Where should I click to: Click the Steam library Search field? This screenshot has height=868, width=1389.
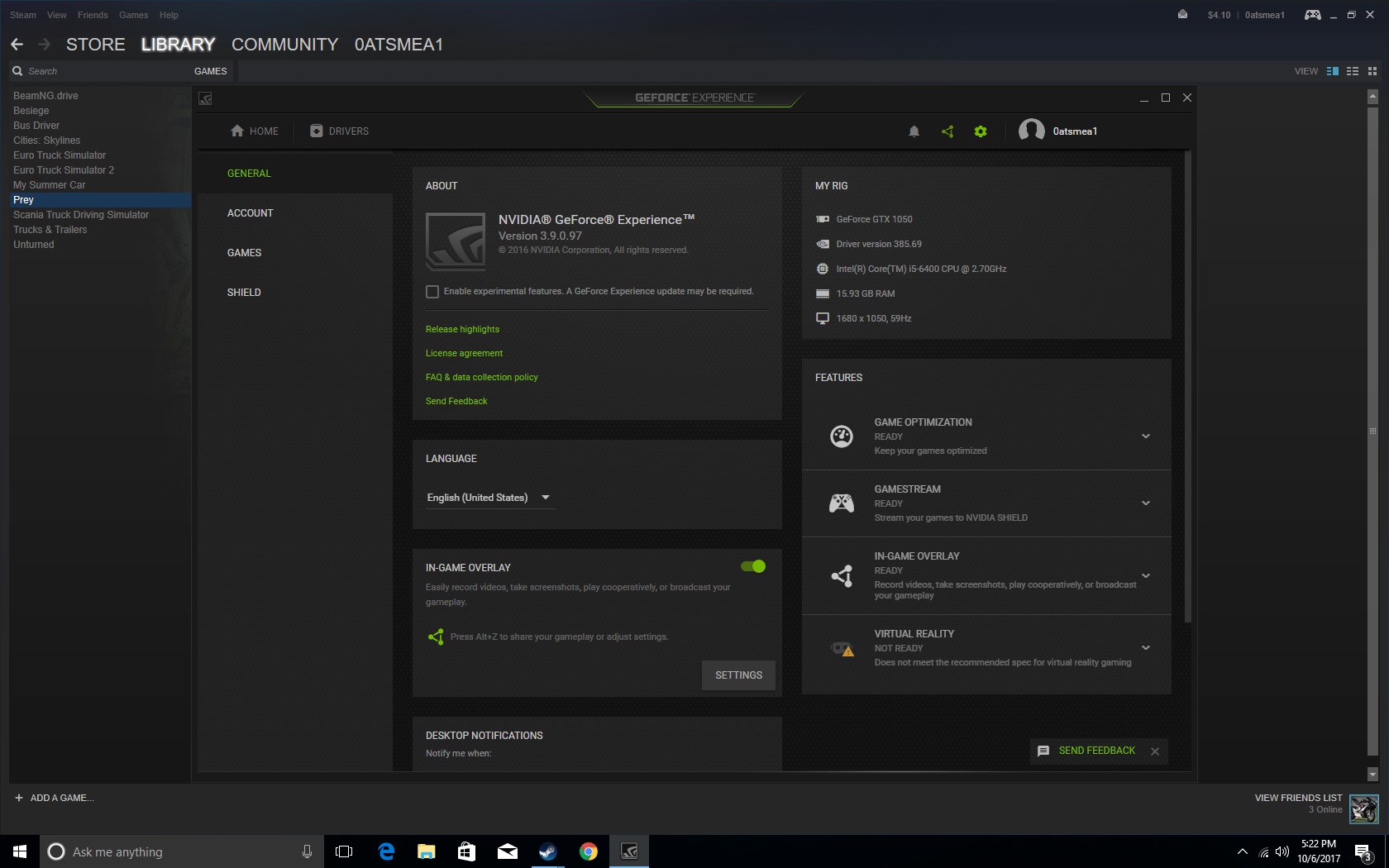99,71
